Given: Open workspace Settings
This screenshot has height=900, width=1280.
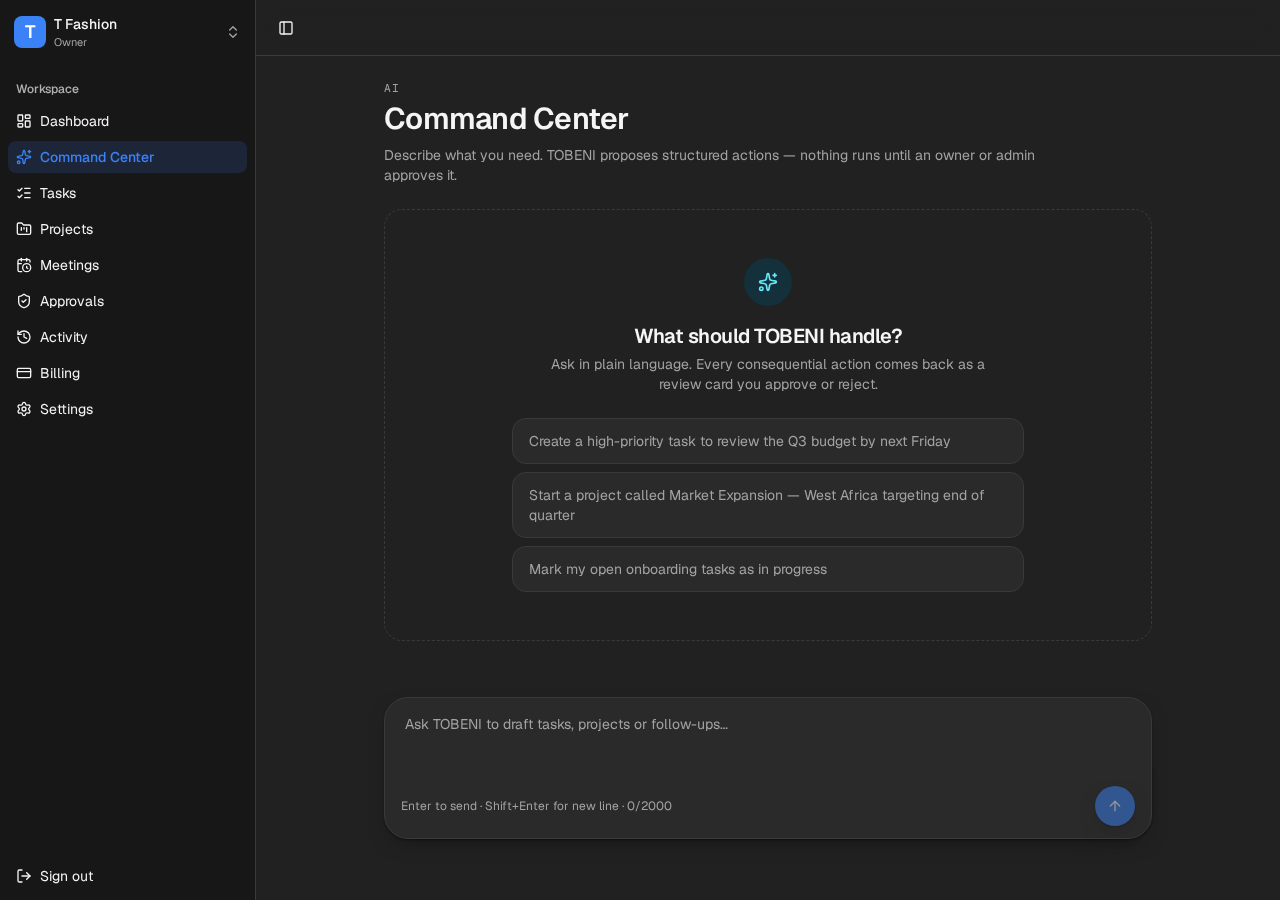Looking at the screenshot, I should click(127, 409).
